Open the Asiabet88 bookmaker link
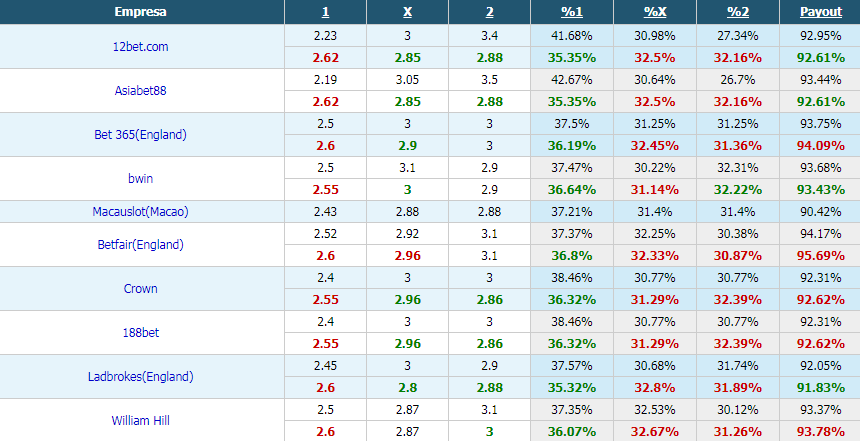The image size is (860, 441). point(140,91)
